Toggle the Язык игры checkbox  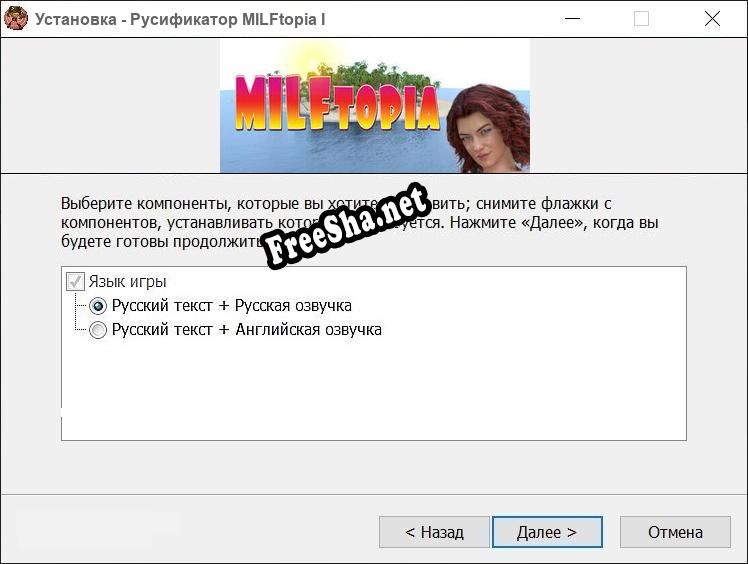[x=75, y=282]
